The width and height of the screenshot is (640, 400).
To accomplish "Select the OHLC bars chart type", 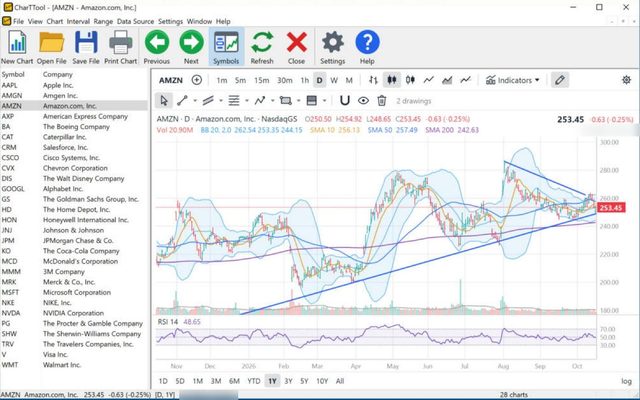I will 373,80.
